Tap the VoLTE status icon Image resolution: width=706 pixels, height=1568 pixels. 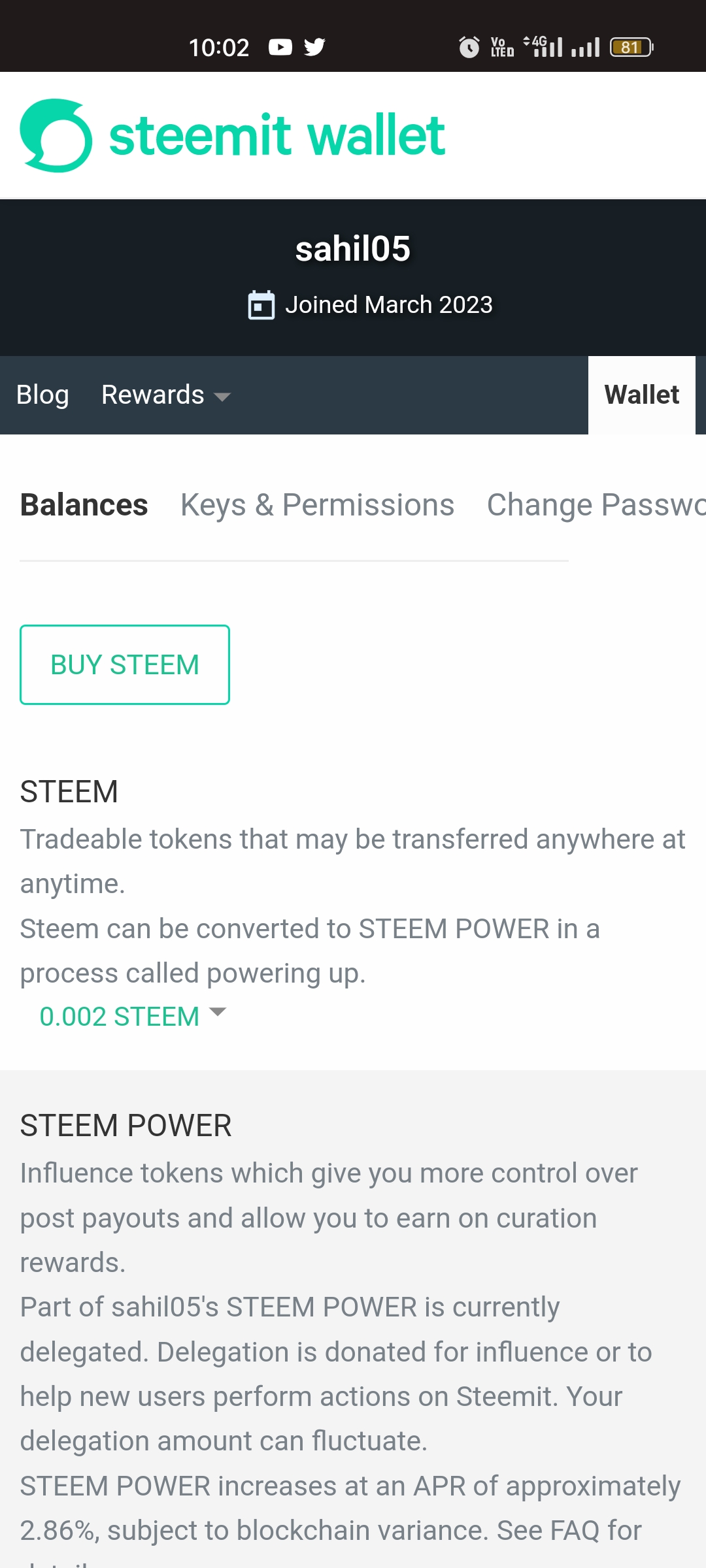point(502,47)
